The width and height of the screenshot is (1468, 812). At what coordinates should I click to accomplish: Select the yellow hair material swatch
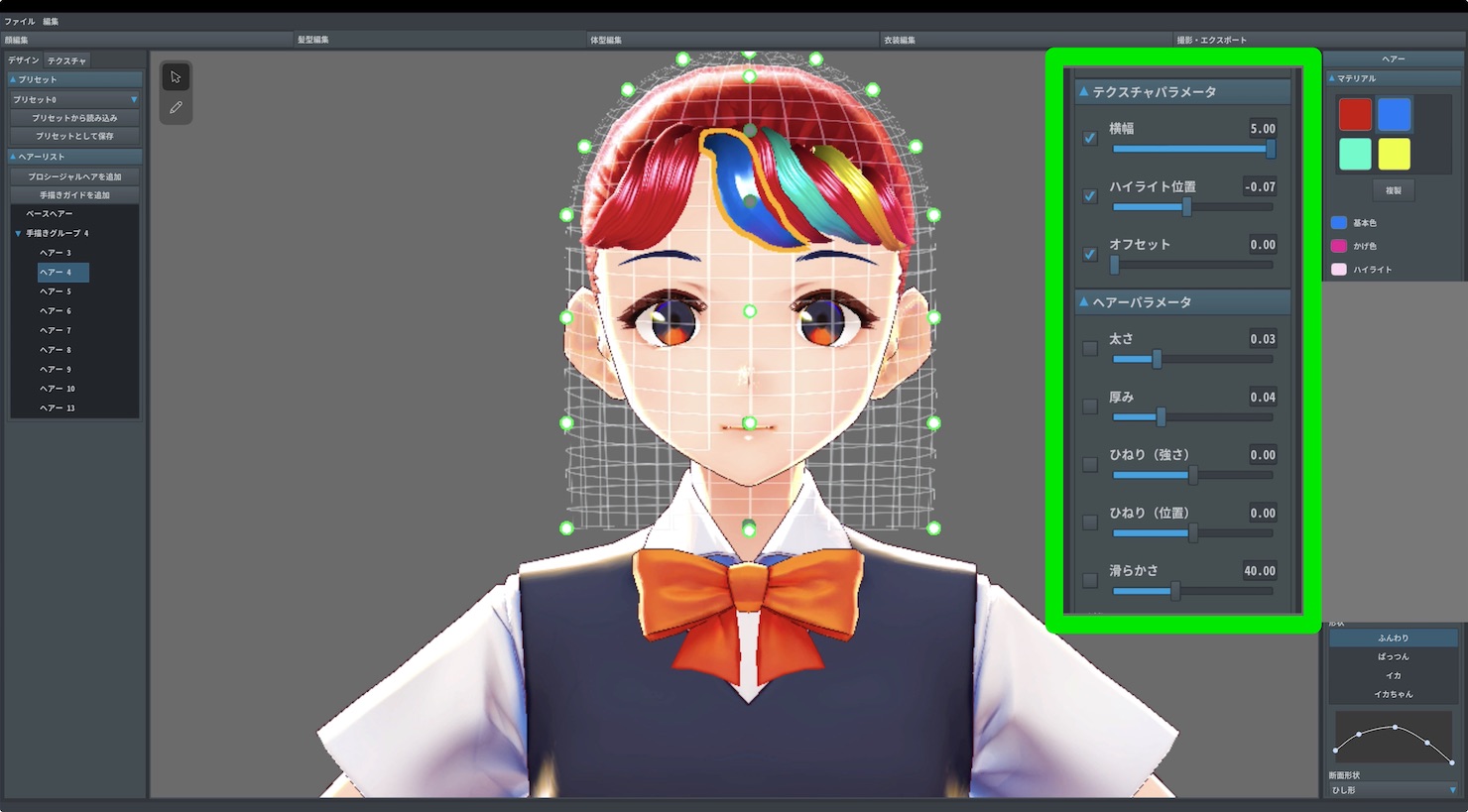pos(1394,154)
